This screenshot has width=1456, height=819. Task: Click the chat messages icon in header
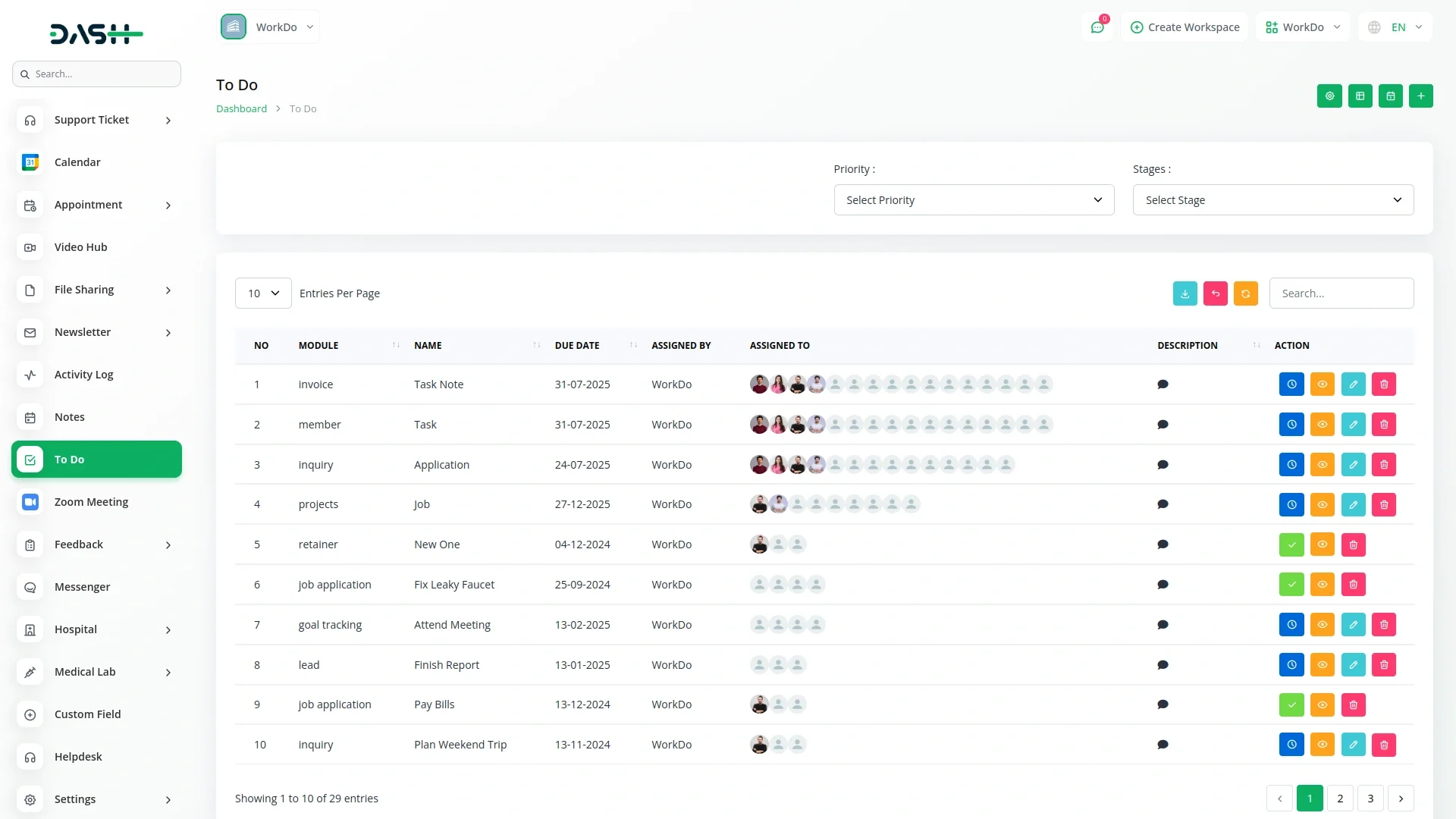click(x=1097, y=27)
